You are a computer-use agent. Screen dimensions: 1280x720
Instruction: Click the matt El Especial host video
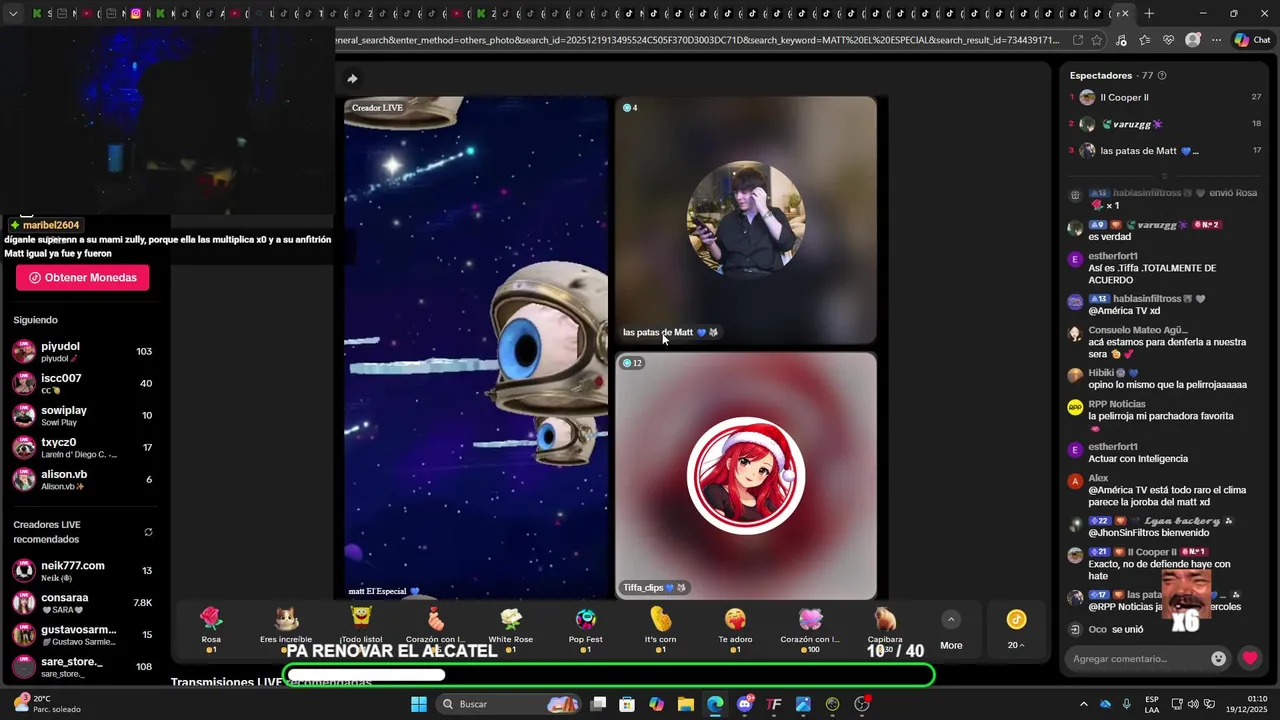(x=476, y=348)
